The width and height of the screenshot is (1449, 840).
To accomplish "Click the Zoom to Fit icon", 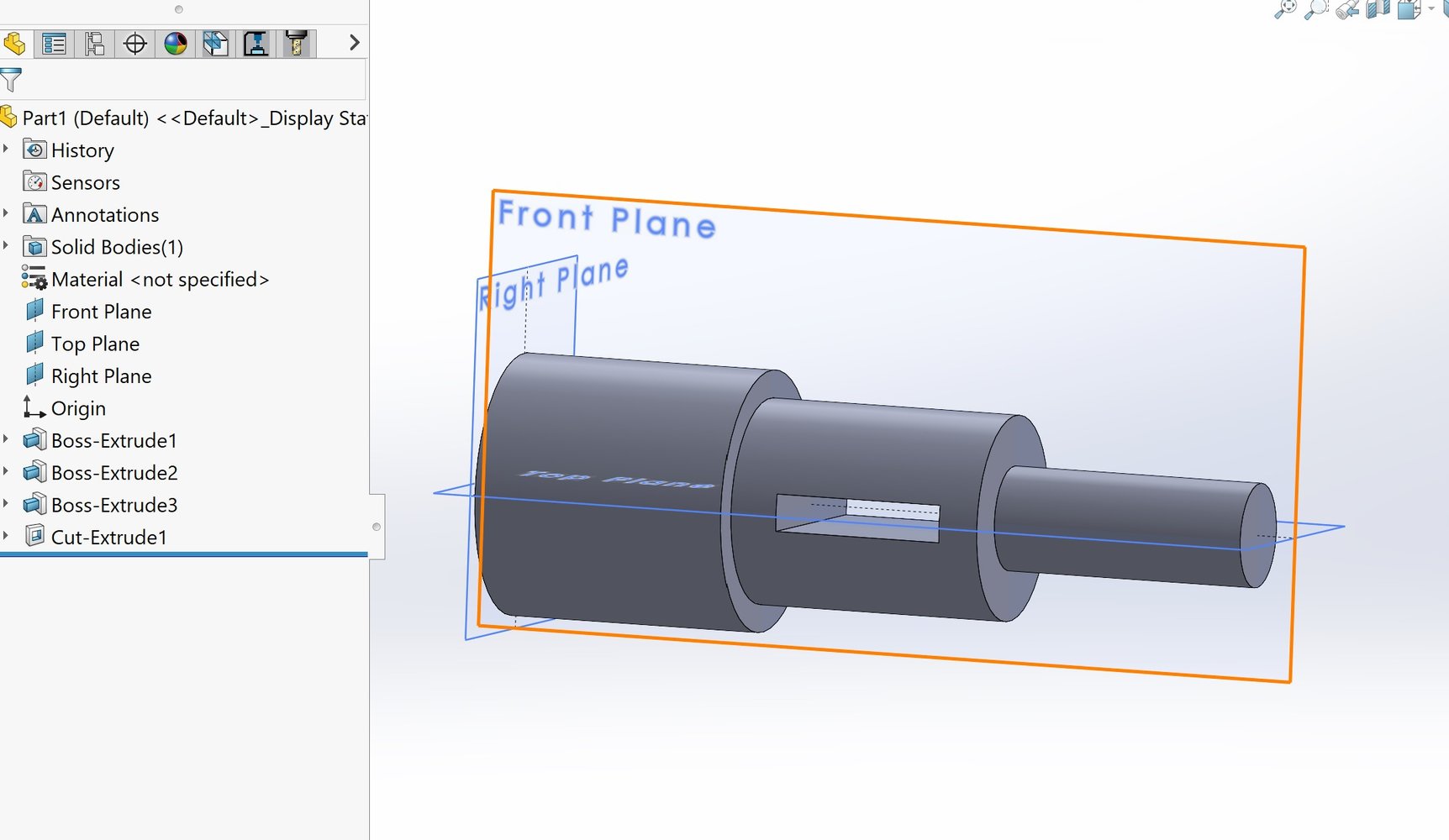I will coord(1285,9).
